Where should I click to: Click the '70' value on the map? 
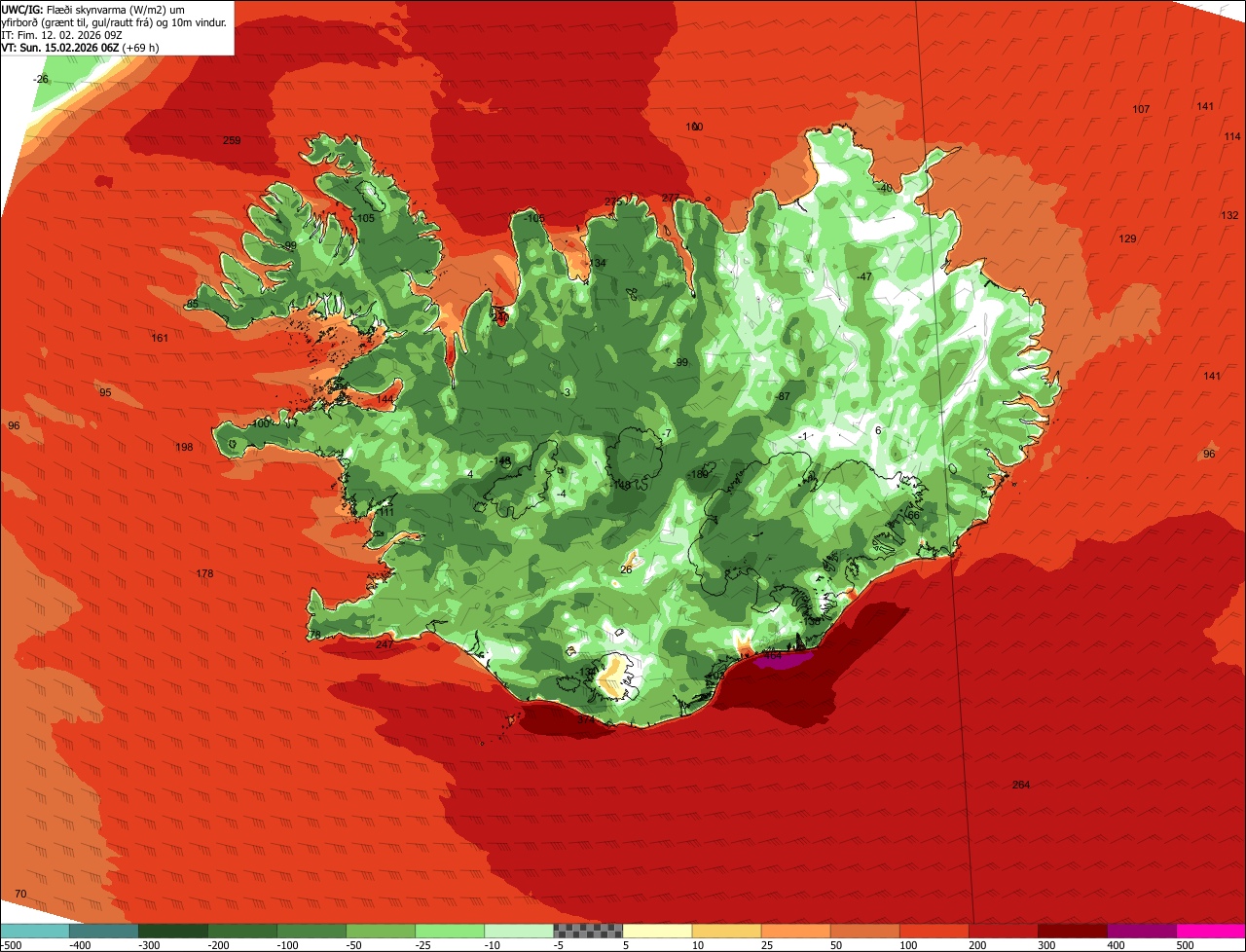tap(21, 894)
